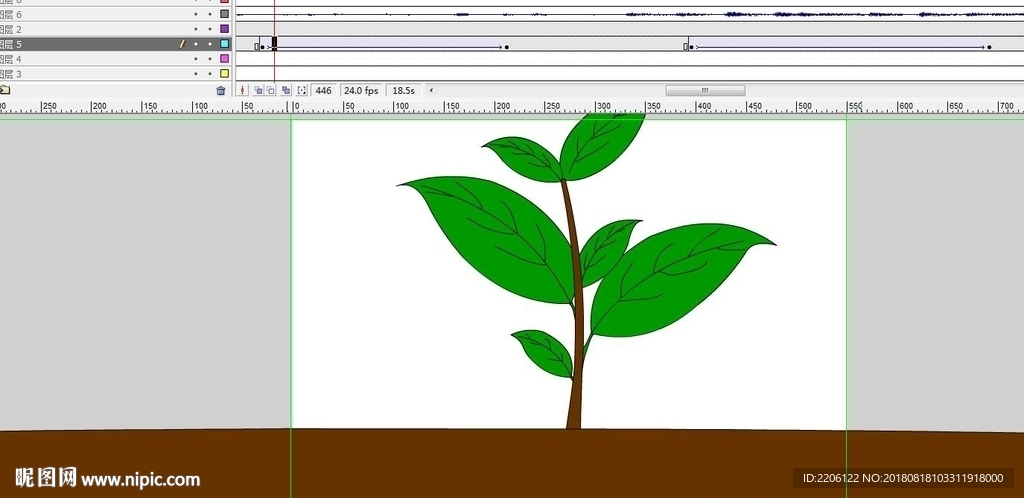Click the yellow outline swatch of layer 3

coord(225,74)
